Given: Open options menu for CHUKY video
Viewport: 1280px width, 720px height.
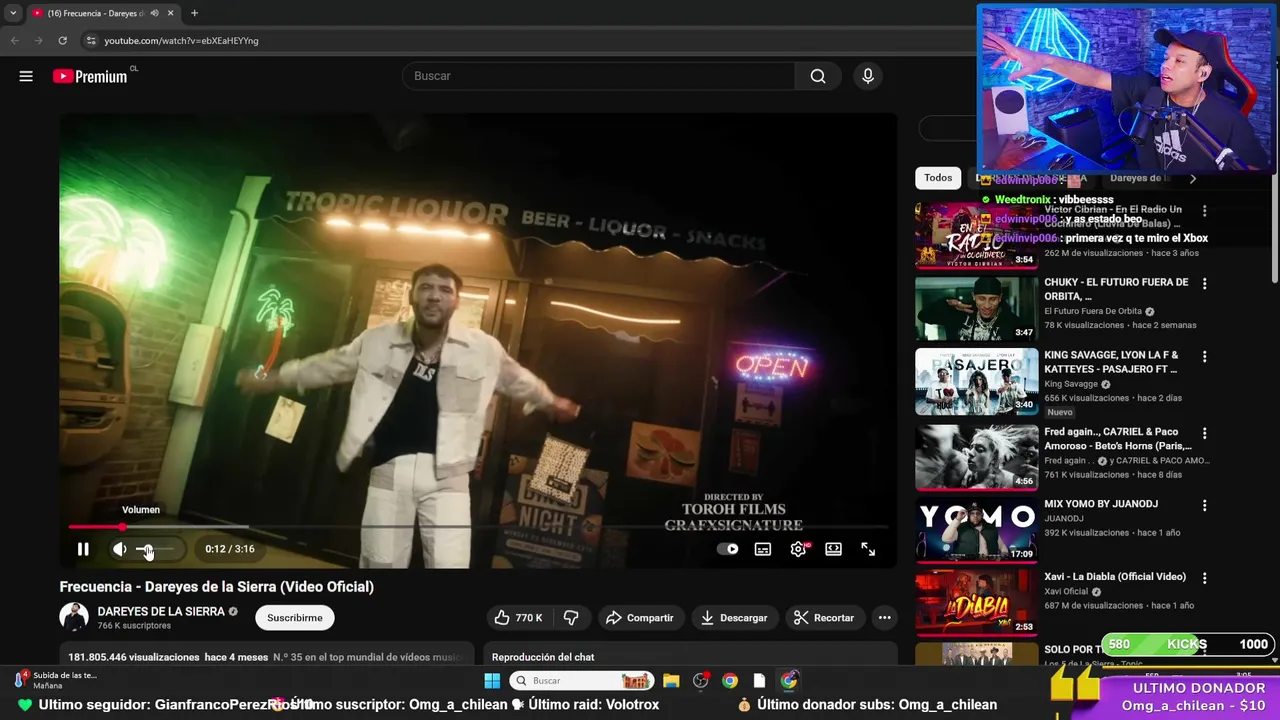Looking at the screenshot, I should (1205, 284).
